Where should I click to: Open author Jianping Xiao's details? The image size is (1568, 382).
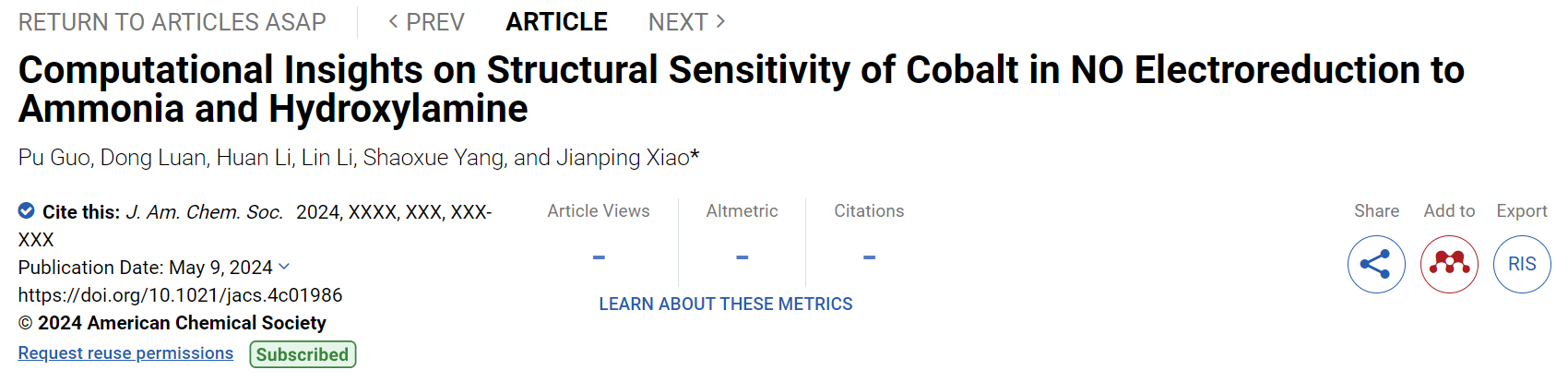point(627,158)
